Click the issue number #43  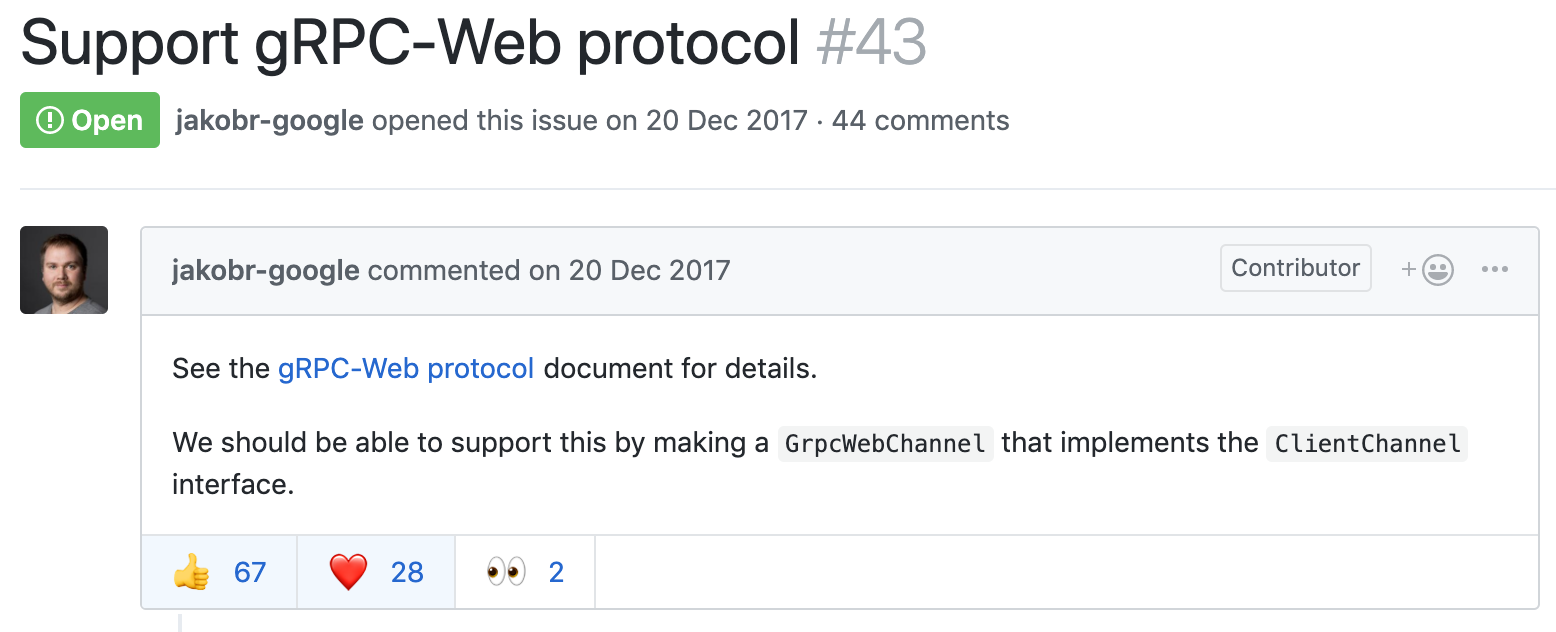(871, 42)
